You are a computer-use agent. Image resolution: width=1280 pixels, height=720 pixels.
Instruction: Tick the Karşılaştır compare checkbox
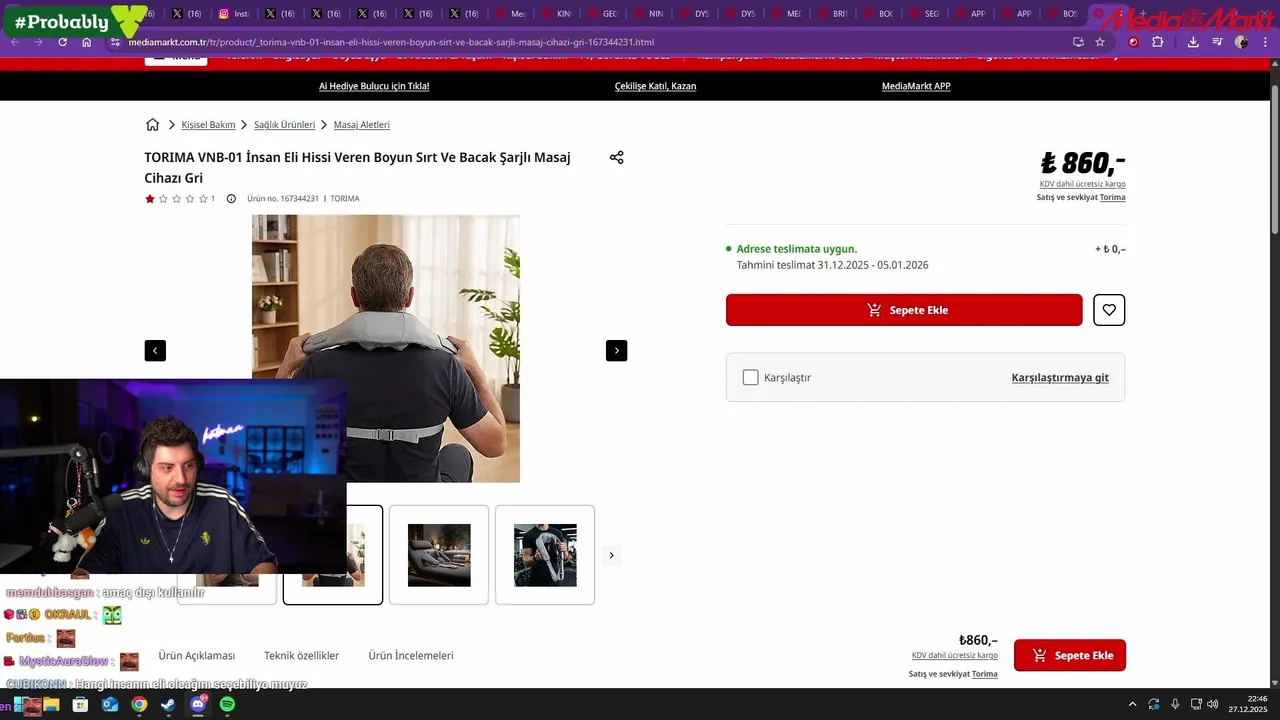point(750,377)
